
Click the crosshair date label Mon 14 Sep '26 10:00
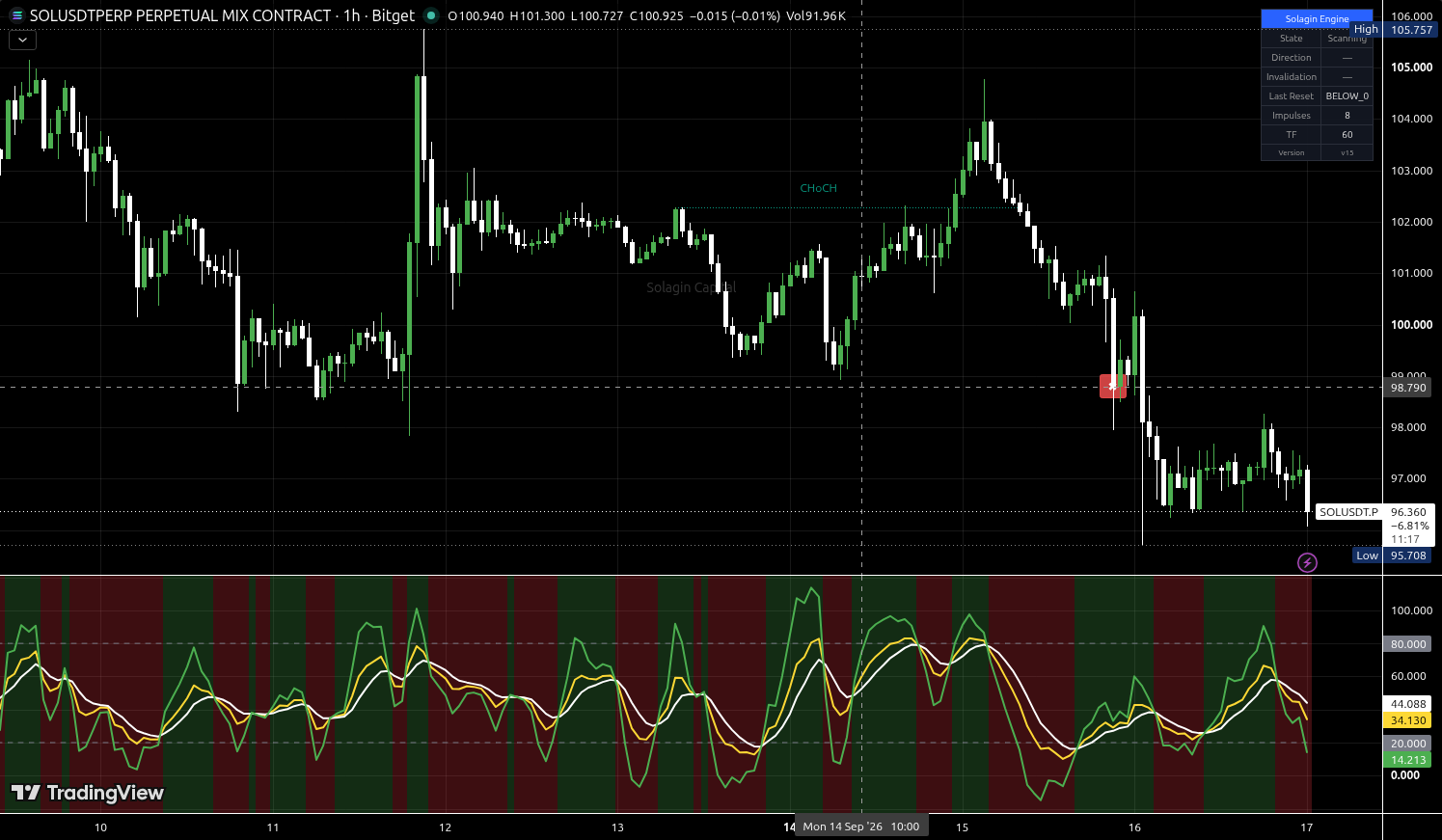pos(861,826)
